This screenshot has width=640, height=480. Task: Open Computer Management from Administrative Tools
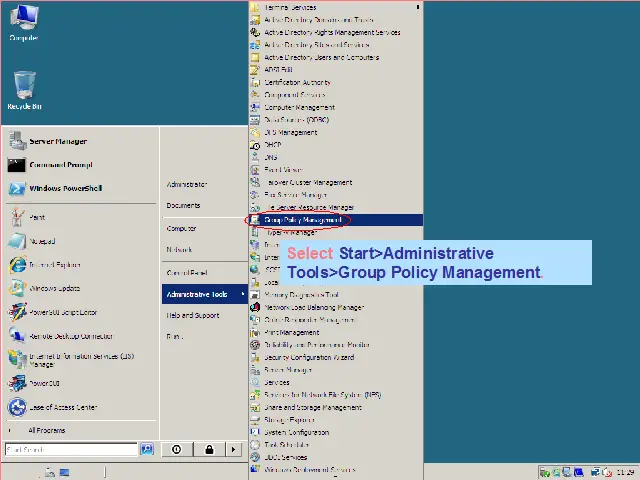336,107
